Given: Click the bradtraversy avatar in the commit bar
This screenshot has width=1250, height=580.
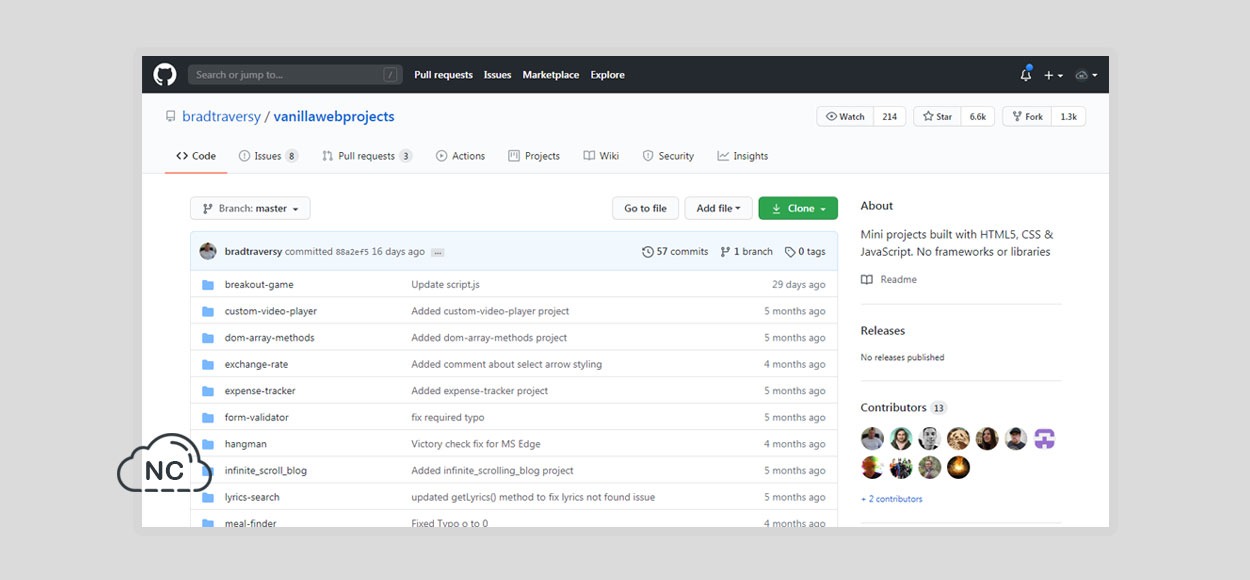Looking at the screenshot, I should (208, 251).
